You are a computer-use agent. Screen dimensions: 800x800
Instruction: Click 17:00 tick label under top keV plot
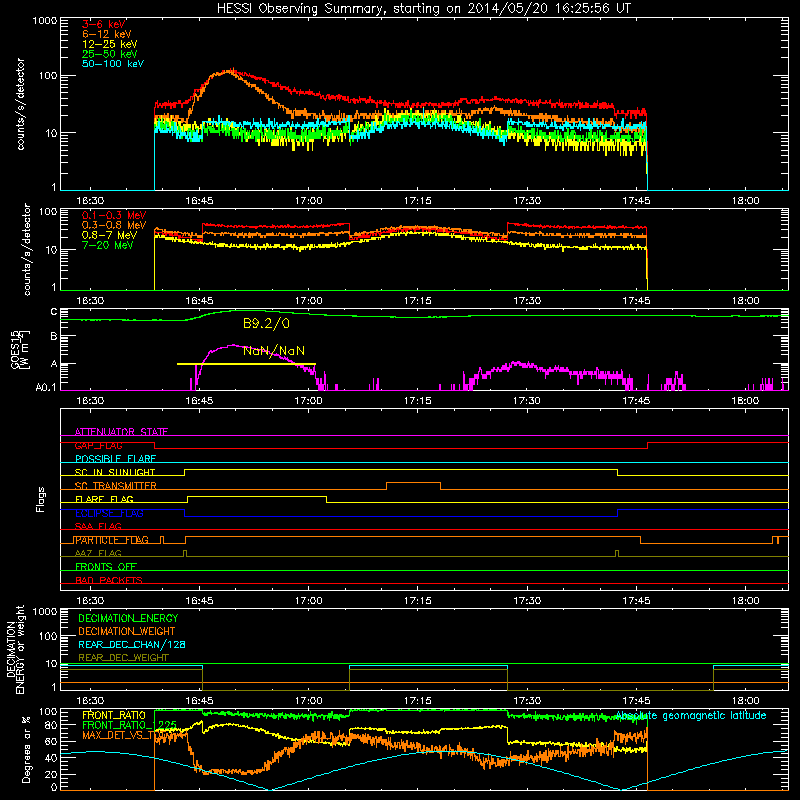309,201
